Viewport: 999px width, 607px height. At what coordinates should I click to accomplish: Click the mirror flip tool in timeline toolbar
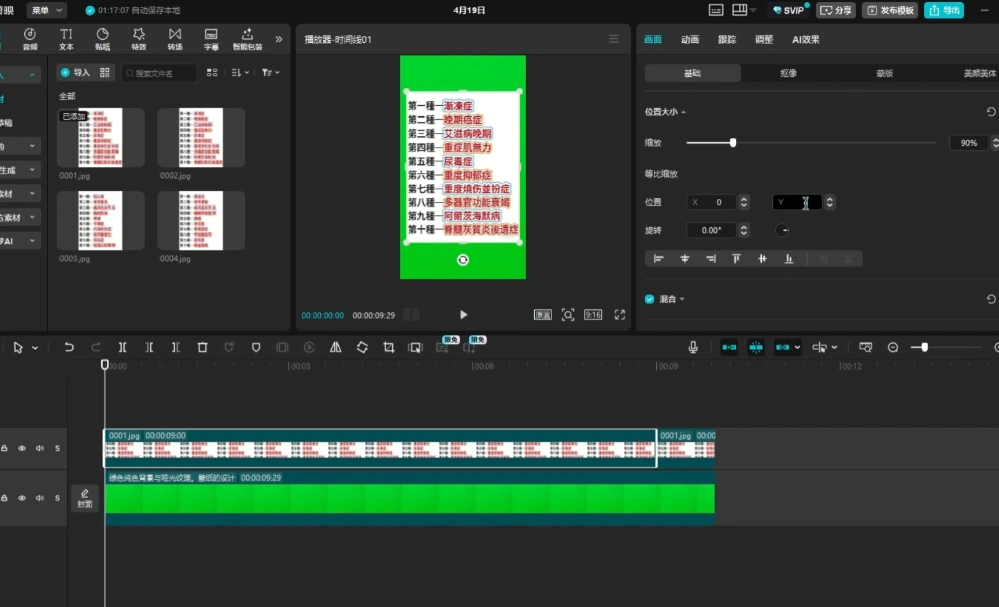coord(335,347)
